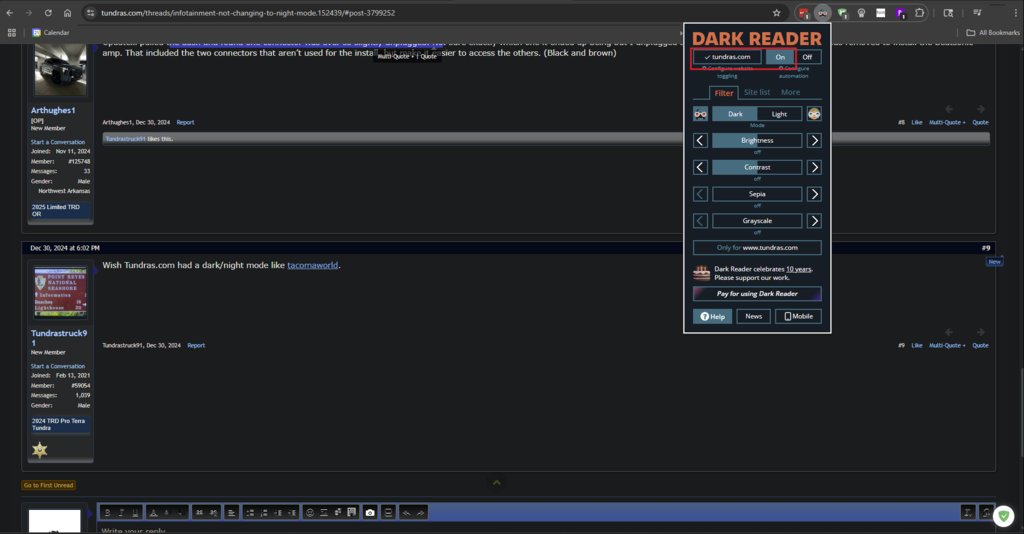Jump to top using the up chevron

496,482
